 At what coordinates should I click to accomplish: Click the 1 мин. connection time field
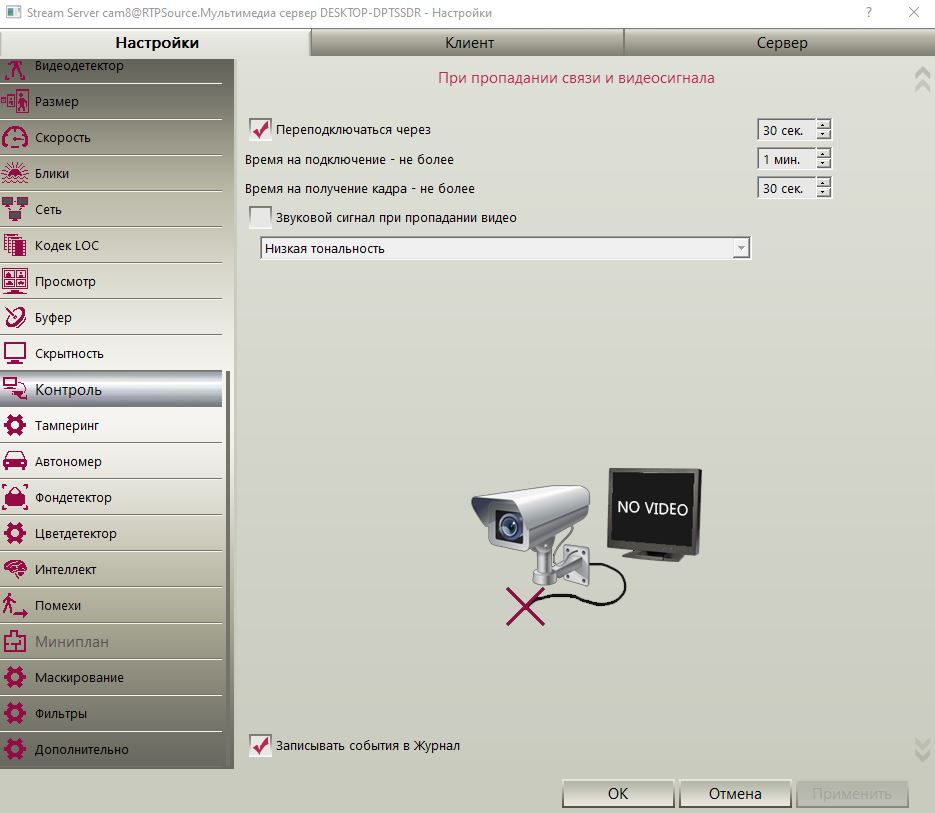click(786, 159)
